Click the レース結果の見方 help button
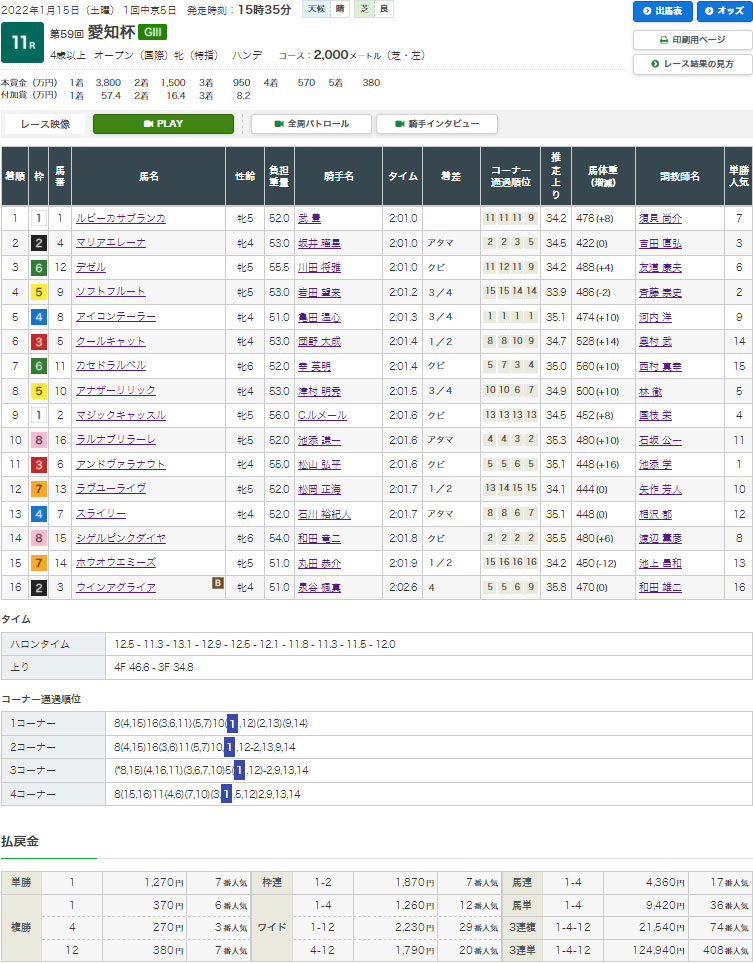Image resolution: width=753 pixels, height=963 pixels. (691, 64)
